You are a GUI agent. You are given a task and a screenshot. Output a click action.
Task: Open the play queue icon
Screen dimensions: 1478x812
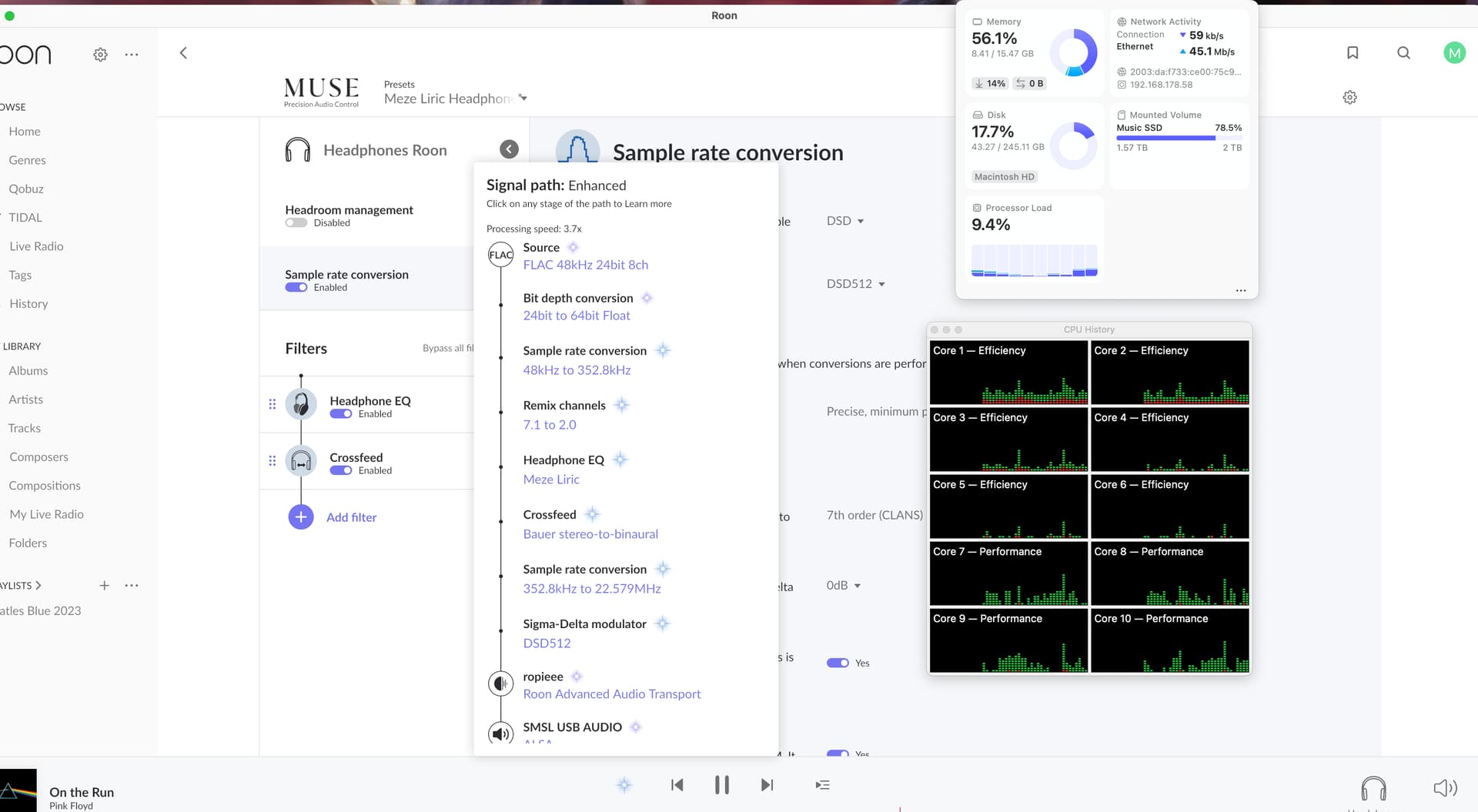[x=822, y=785]
